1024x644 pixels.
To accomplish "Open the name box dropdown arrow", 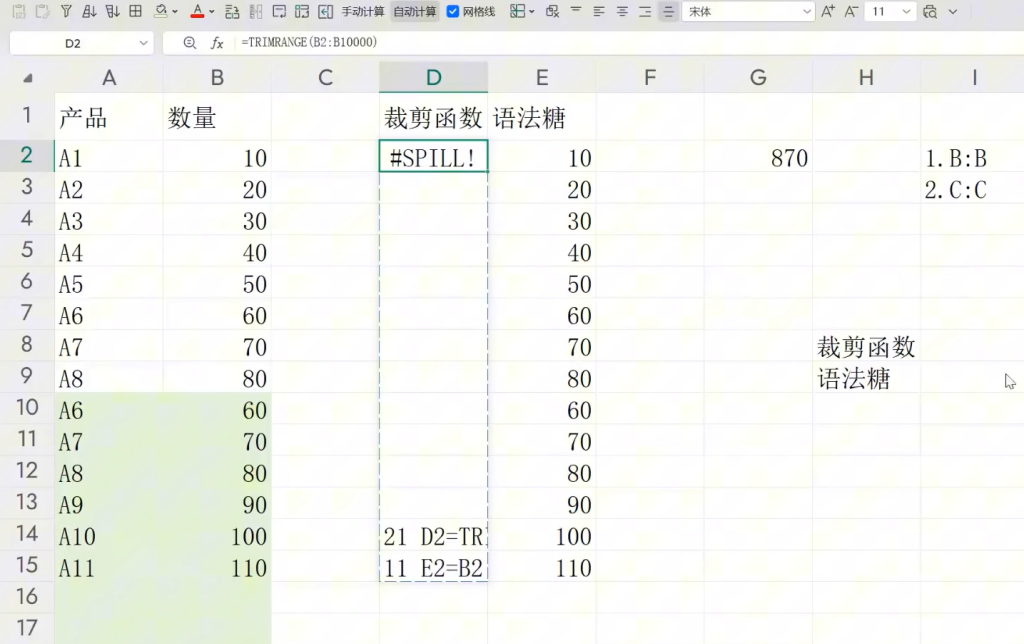I will click(x=143, y=43).
